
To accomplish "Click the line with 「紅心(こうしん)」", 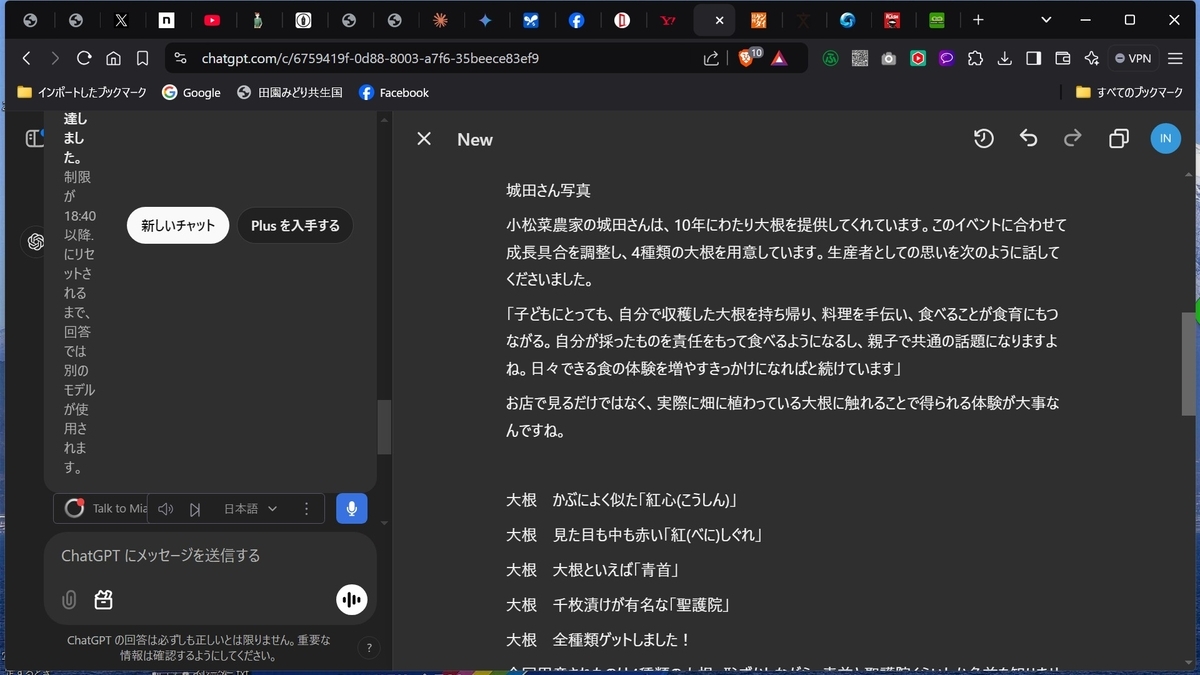I will (621, 500).
